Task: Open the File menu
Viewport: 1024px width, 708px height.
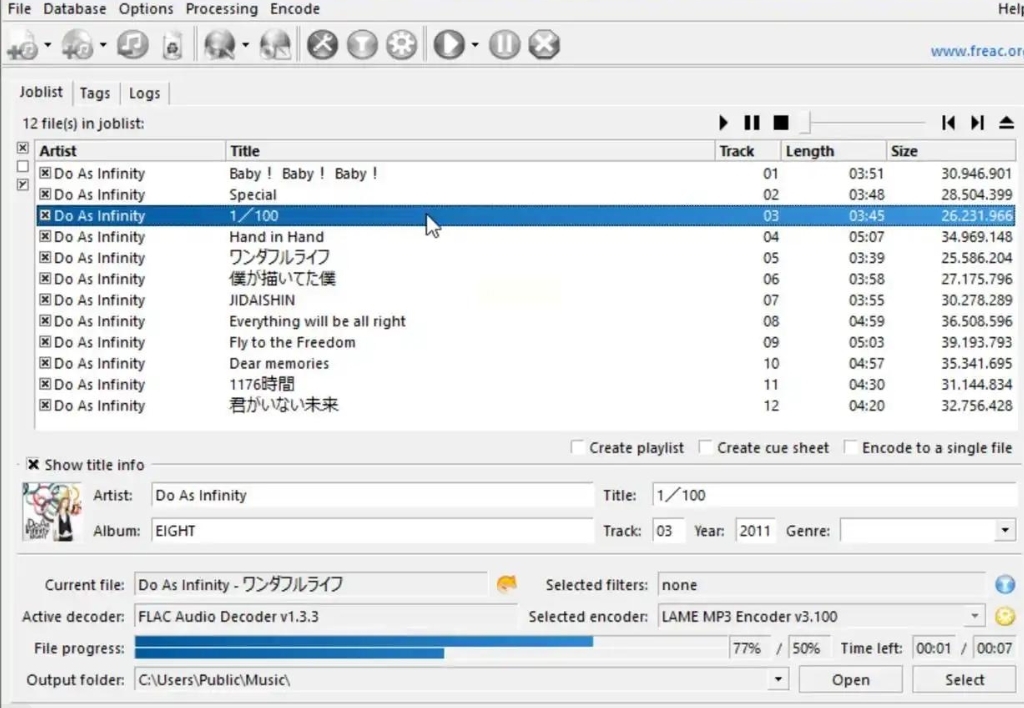Action: [20, 9]
